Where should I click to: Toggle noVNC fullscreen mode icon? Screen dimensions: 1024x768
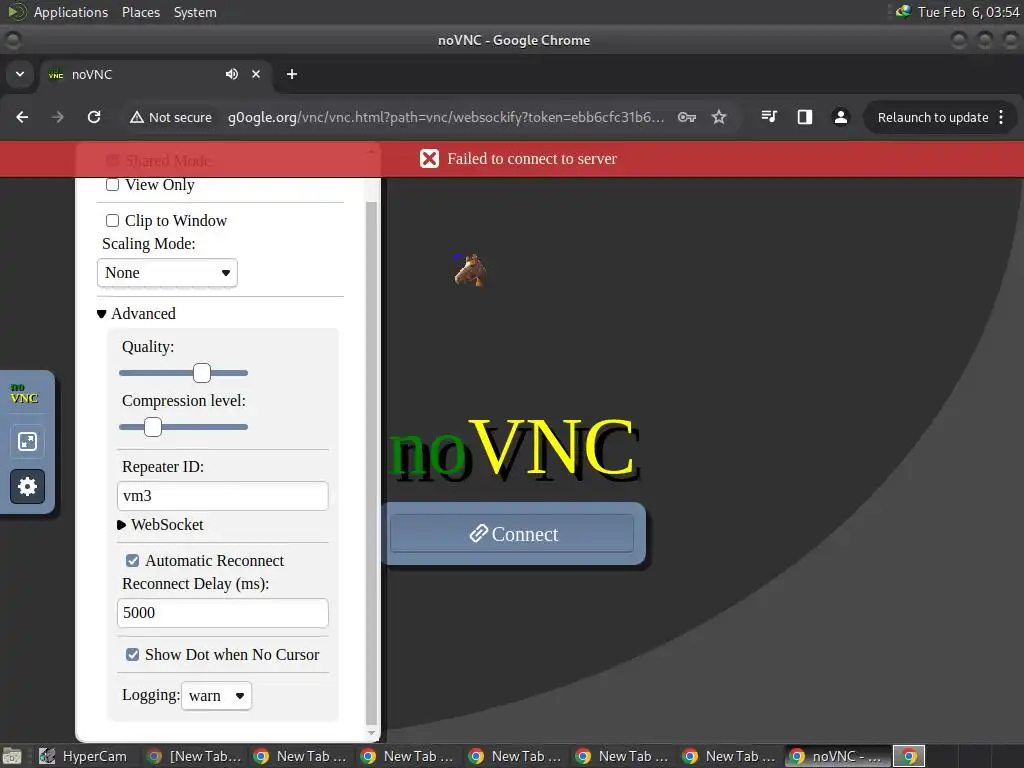coord(27,442)
